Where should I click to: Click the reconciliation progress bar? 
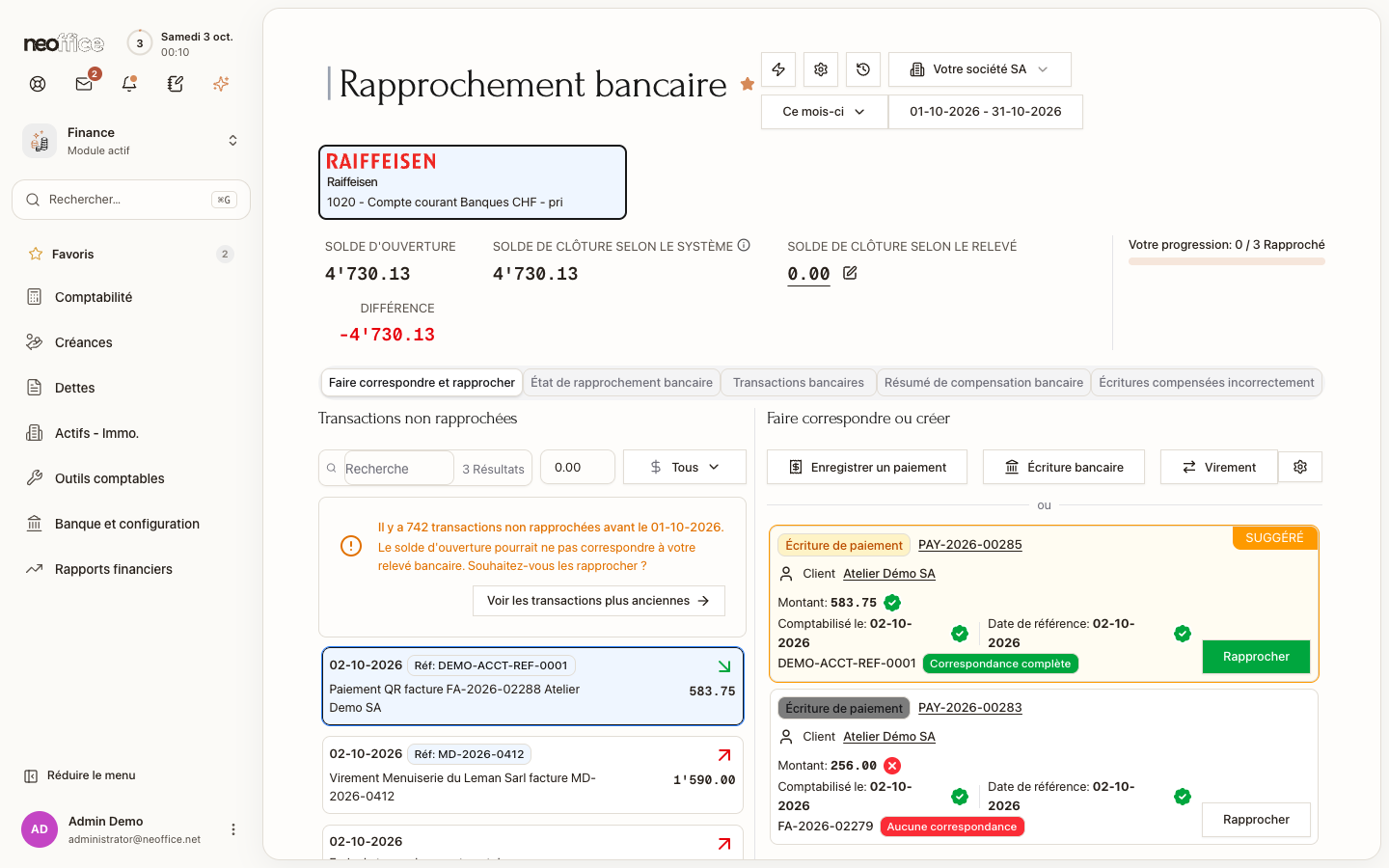[1227, 261]
